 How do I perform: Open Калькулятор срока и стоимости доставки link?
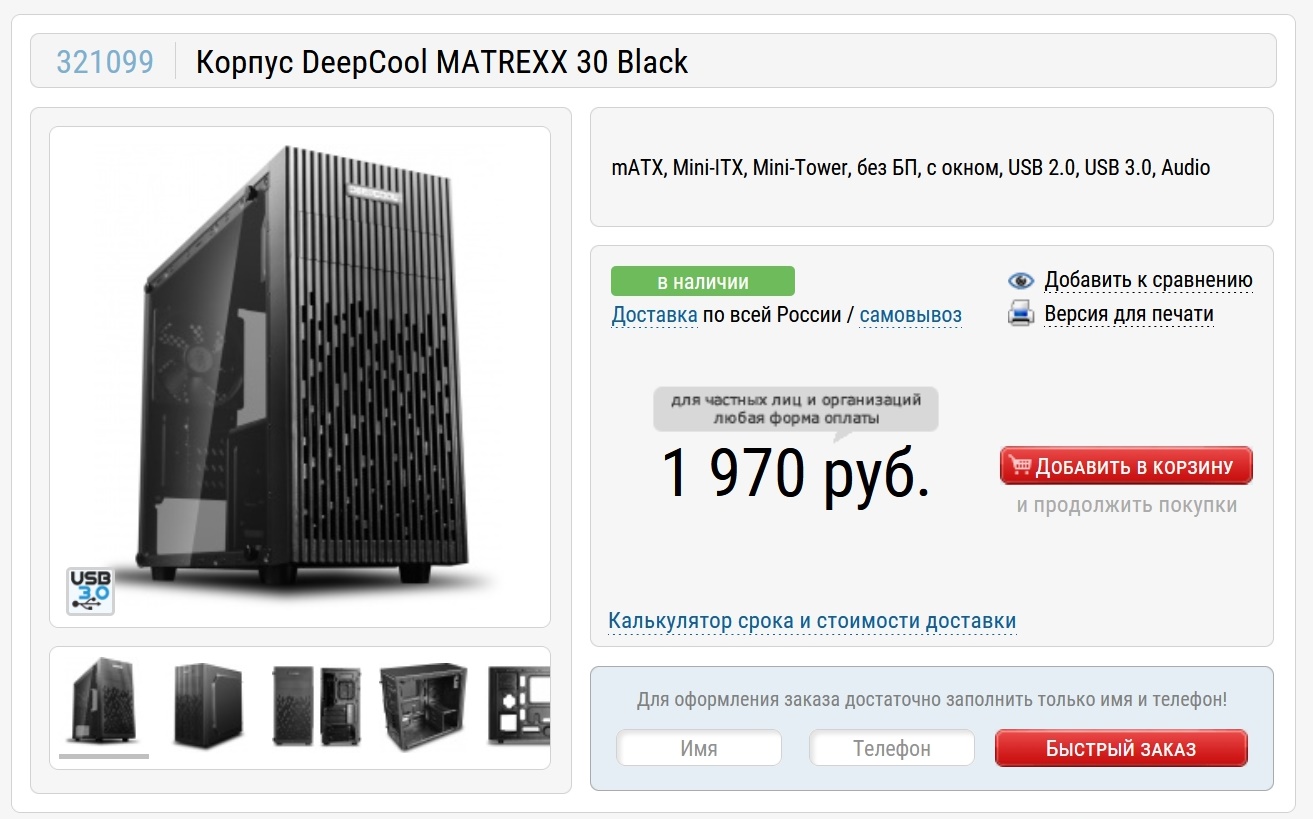812,621
